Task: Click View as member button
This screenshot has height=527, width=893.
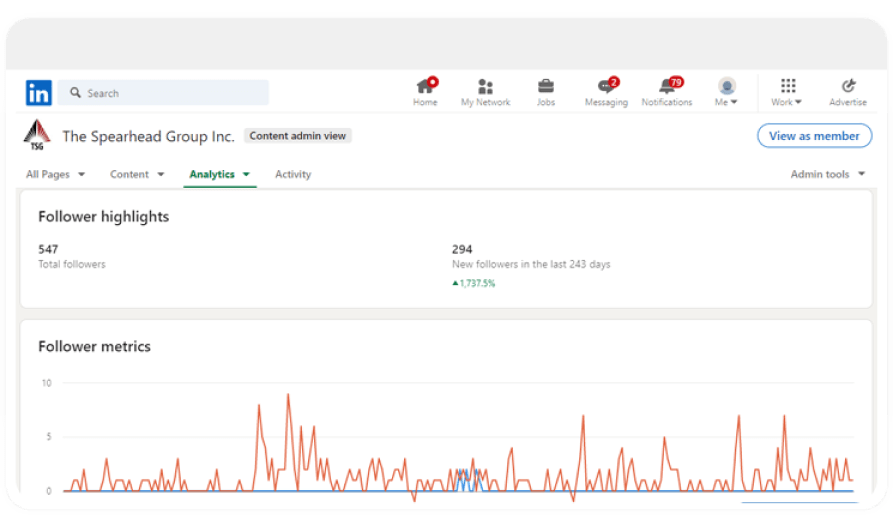Action: (814, 136)
